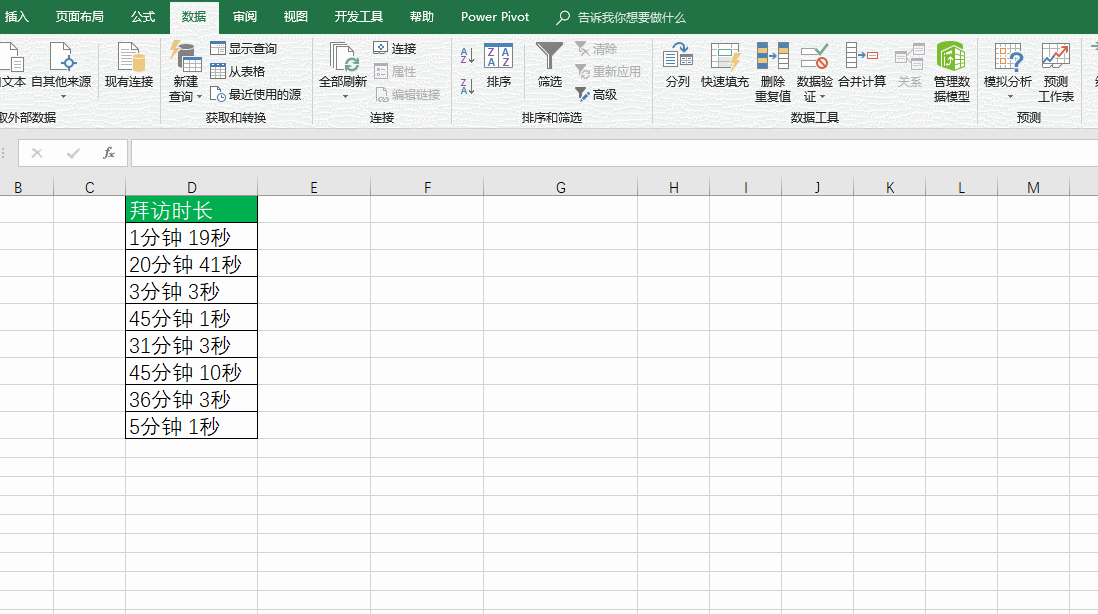This screenshot has height=614, width=1098.
Task: Expand the 新建查询 dropdown arrow
Action: click(x=200, y=97)
